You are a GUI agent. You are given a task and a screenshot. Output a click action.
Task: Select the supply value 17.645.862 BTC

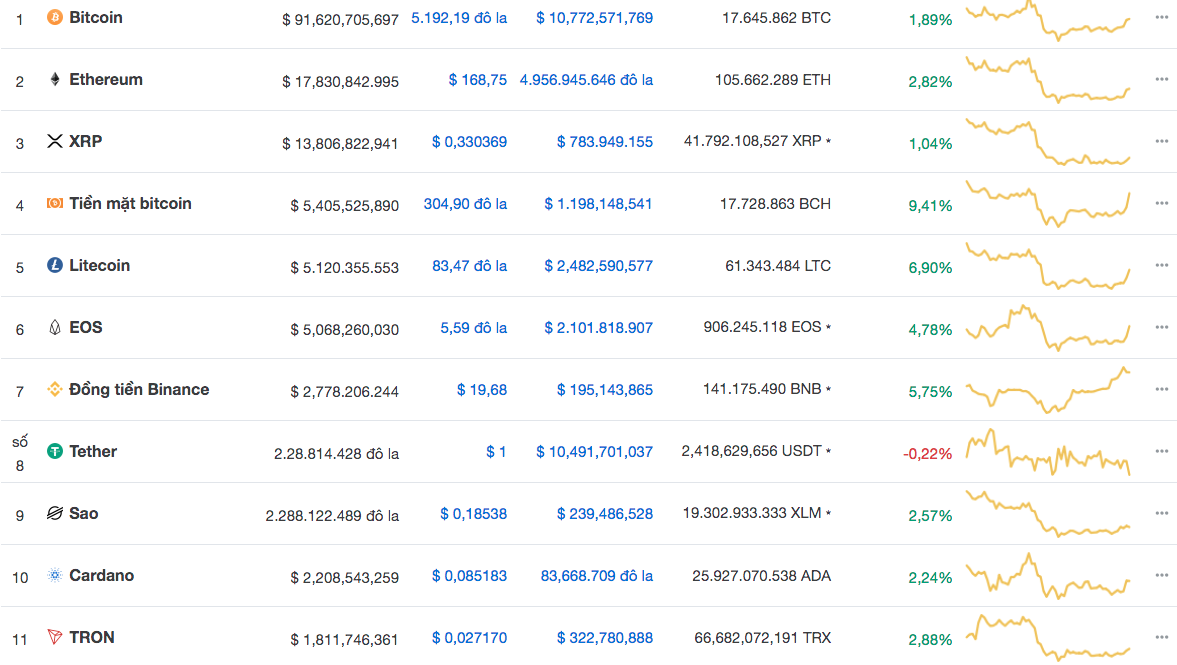(776, 18)
